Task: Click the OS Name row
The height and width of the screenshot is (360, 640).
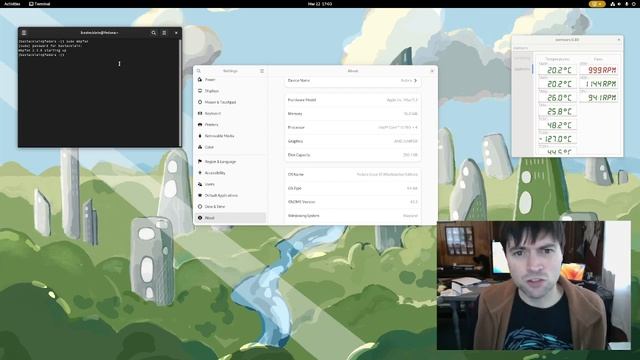Action: (353, 174)
